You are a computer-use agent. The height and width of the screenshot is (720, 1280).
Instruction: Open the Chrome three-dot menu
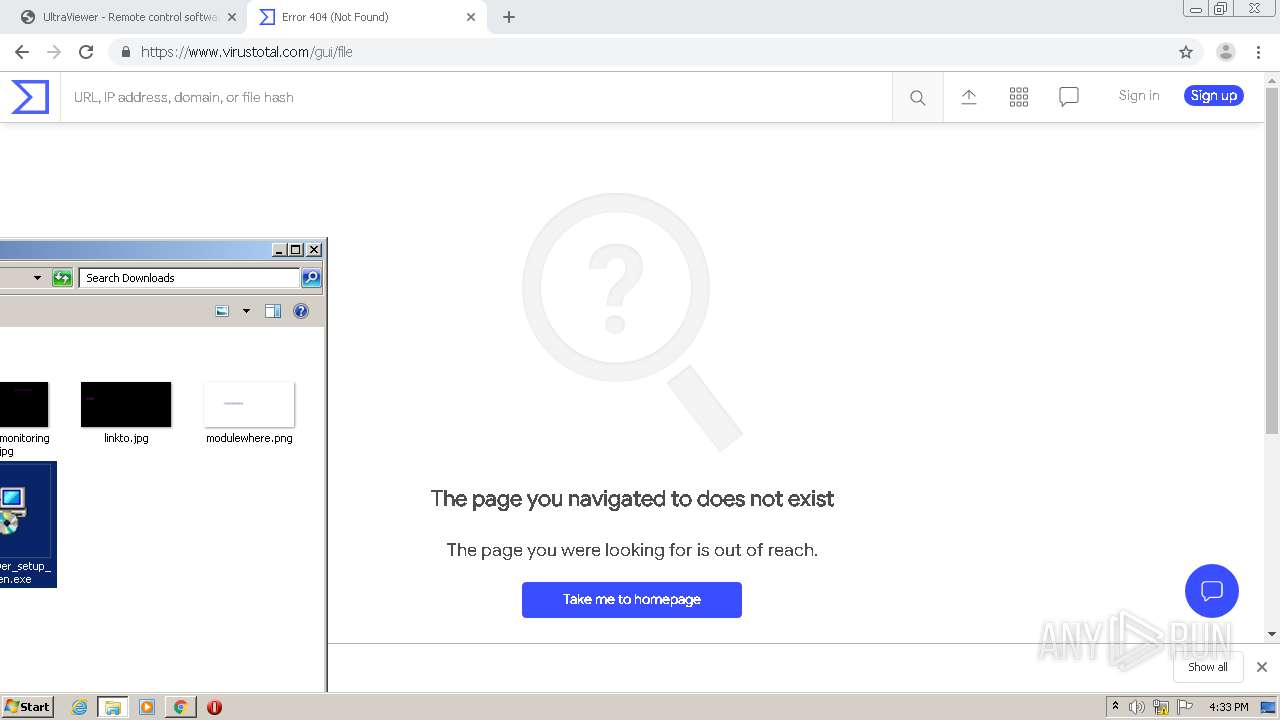click(1258, 52)
